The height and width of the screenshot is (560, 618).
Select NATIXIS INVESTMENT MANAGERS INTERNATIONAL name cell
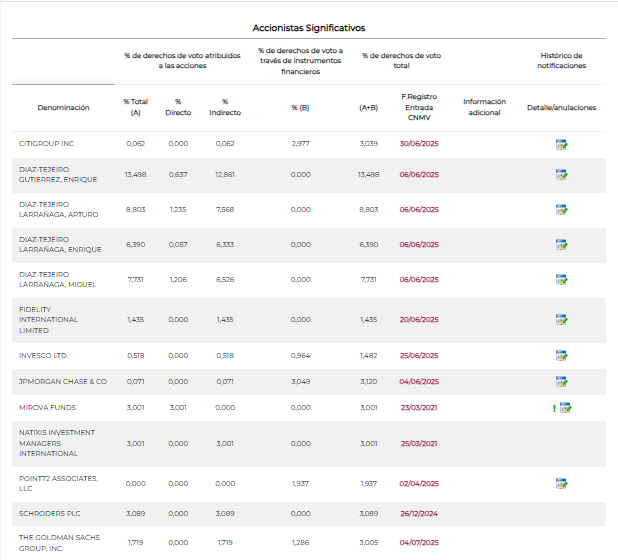[57, 443]
